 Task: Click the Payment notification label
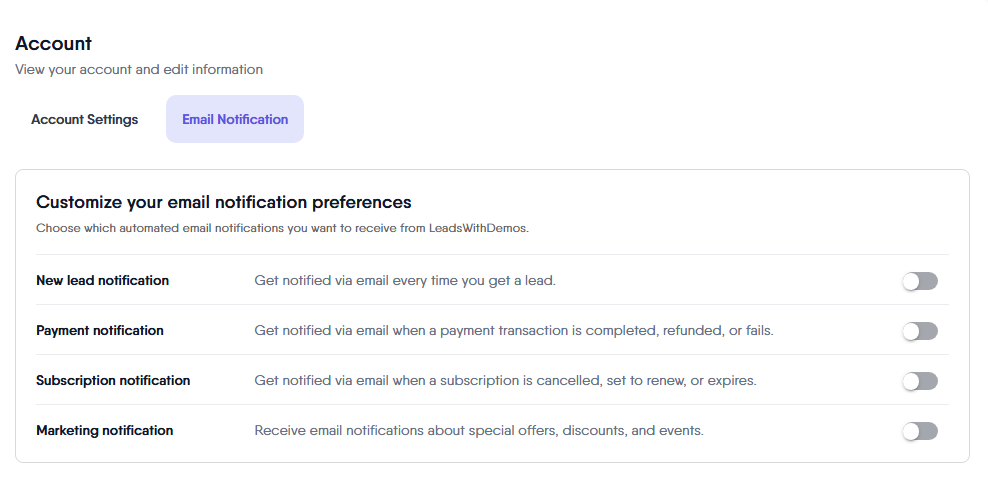point(100,331)
